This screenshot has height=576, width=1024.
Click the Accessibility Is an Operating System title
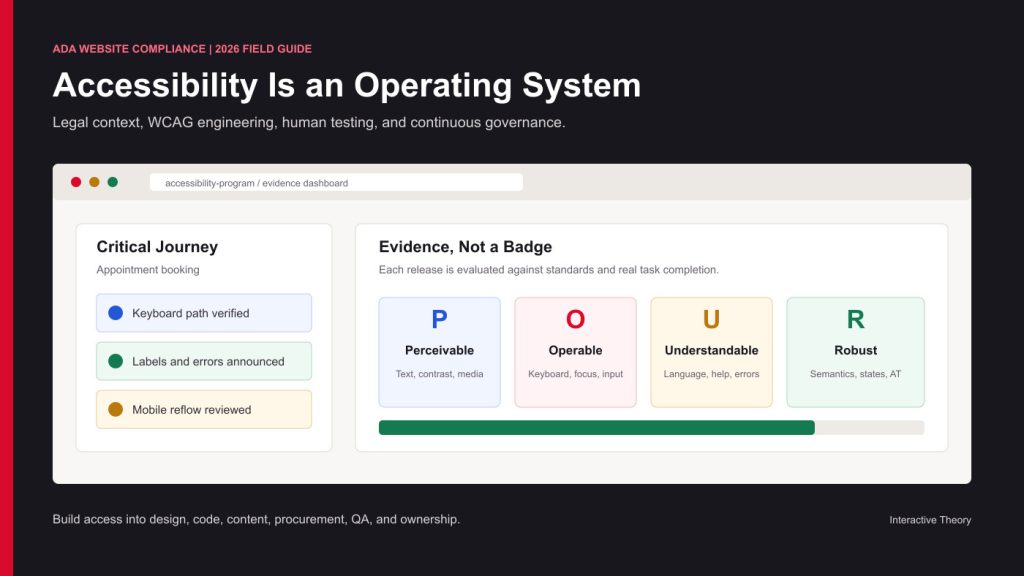coord(347,86)
